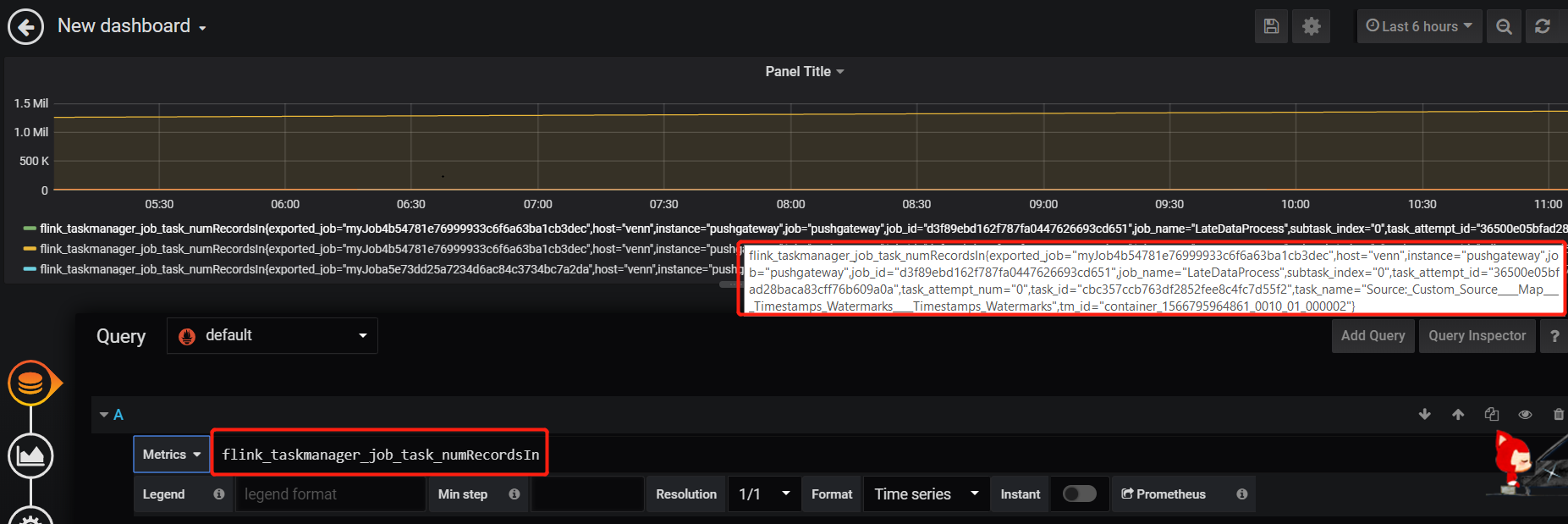Open the default data source dropdown

click(x=272, y=335)
